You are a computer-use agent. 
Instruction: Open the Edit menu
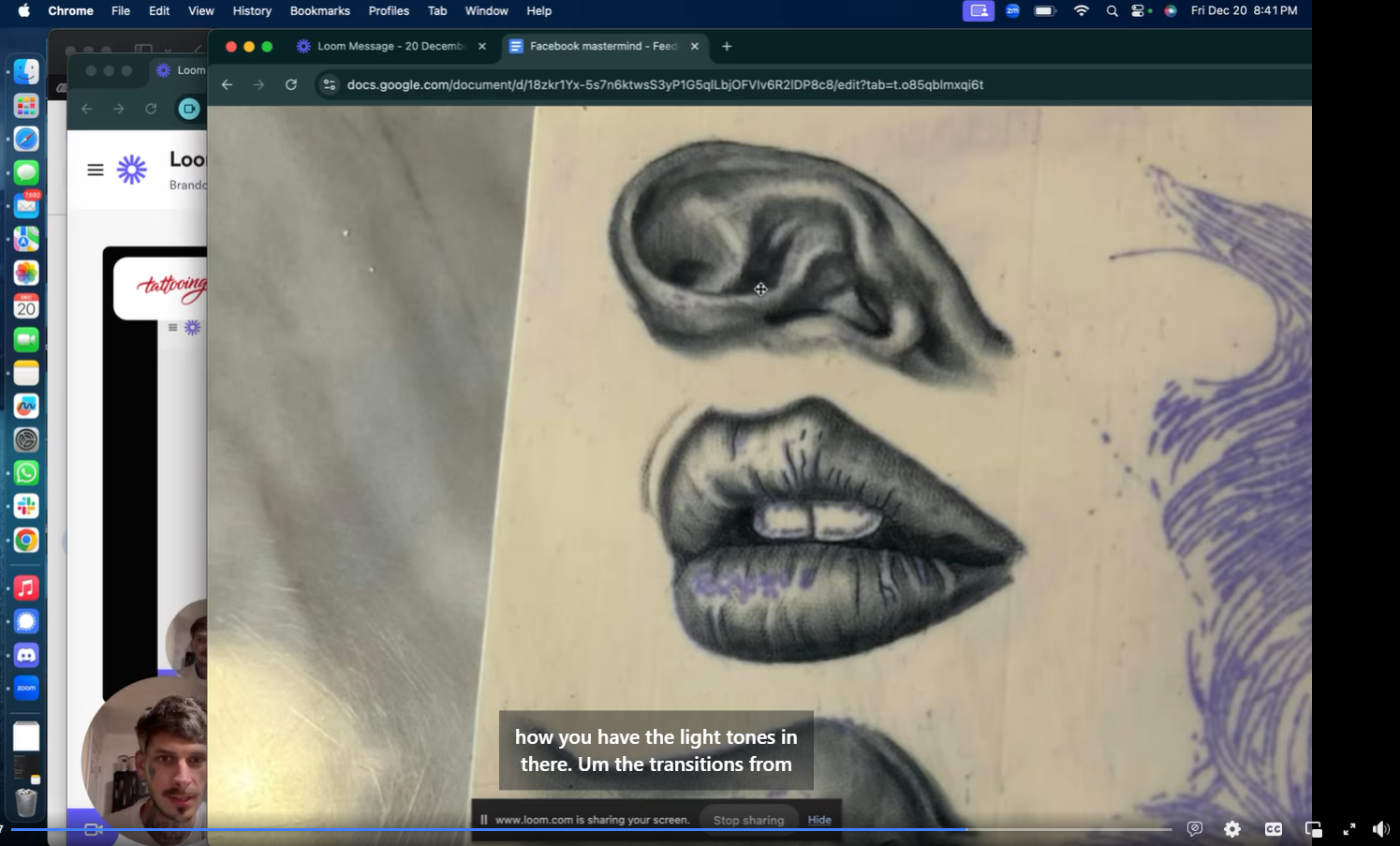pyautogui.click(x=159, y=11)
